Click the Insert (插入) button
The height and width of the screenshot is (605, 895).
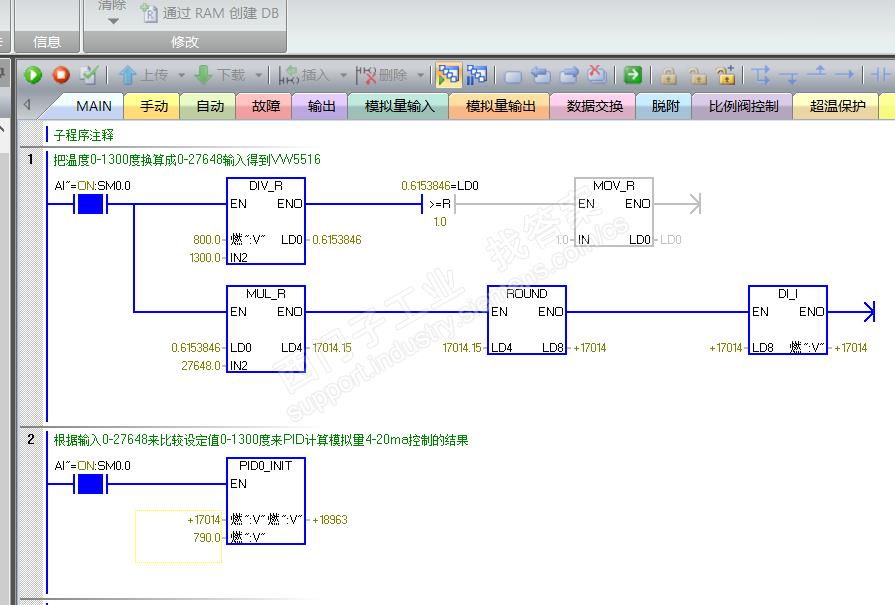[305, 75]
